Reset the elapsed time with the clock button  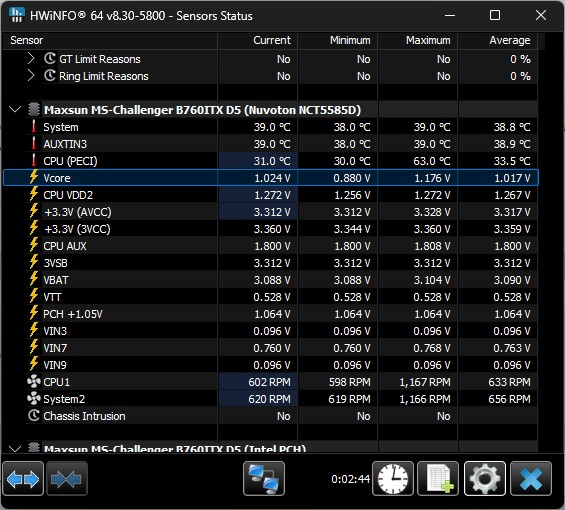[393, 479]
